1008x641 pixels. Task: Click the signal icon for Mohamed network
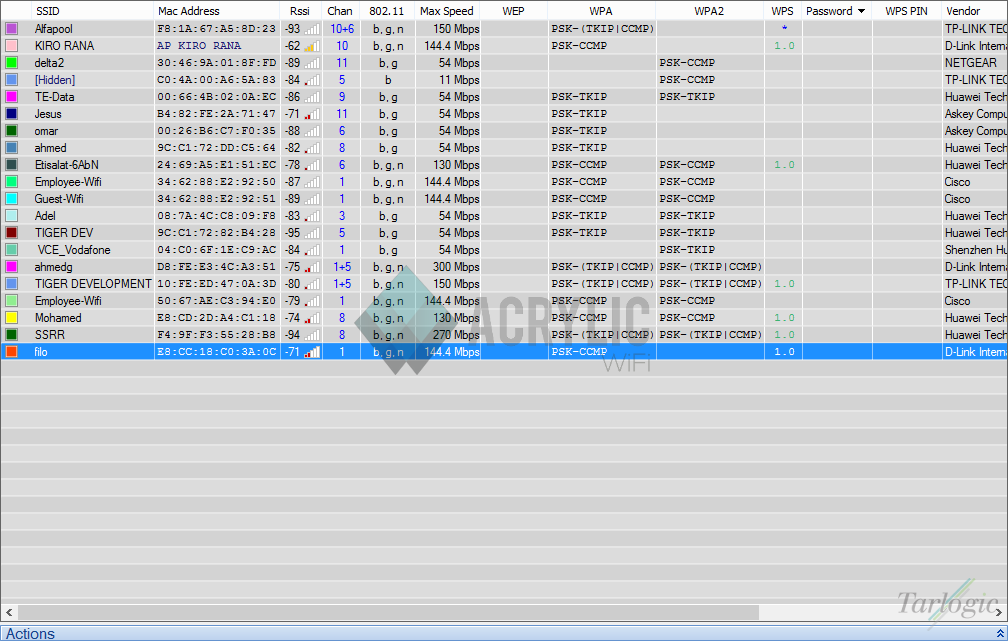pyautogui.click(x=312, y=318)
